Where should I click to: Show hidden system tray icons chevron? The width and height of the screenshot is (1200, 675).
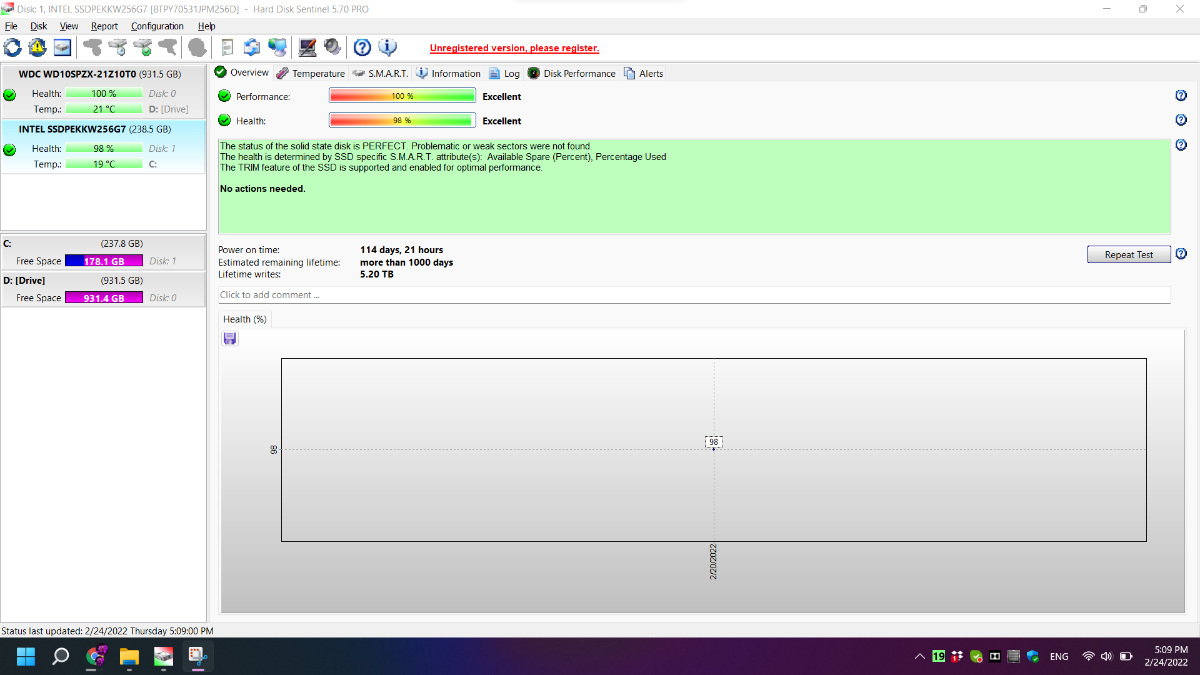(x=919, y=657)
